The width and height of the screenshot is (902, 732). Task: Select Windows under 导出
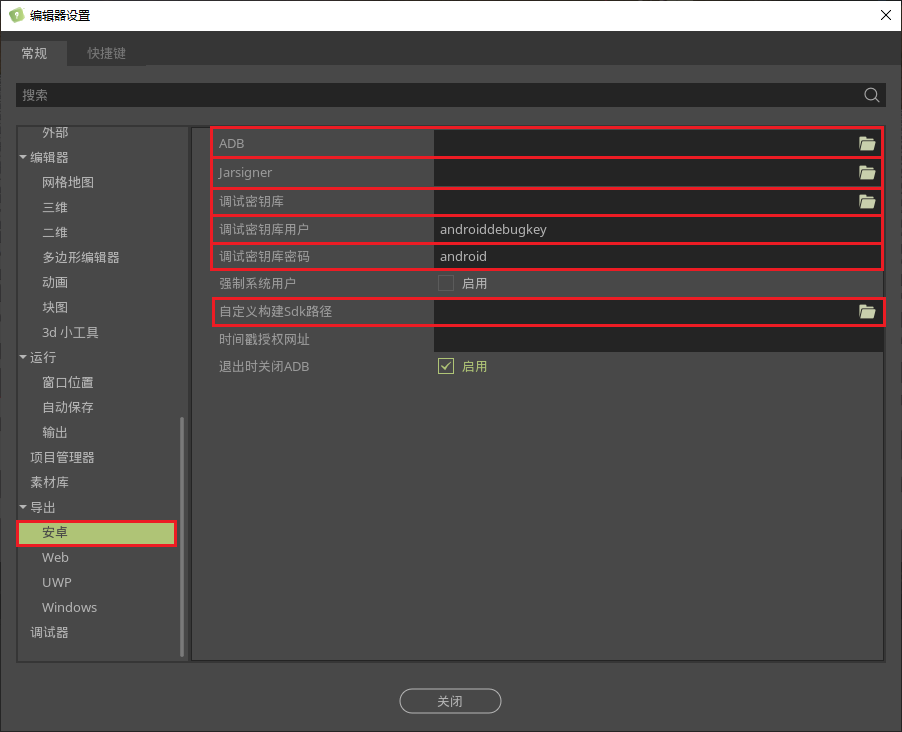pos(70,608)
